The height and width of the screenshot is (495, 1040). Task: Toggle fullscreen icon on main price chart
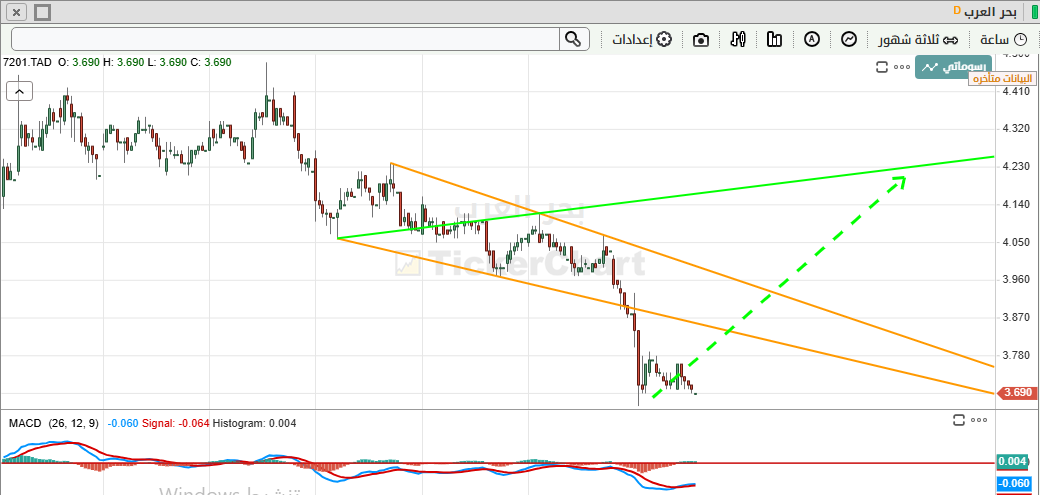[881, 68]
